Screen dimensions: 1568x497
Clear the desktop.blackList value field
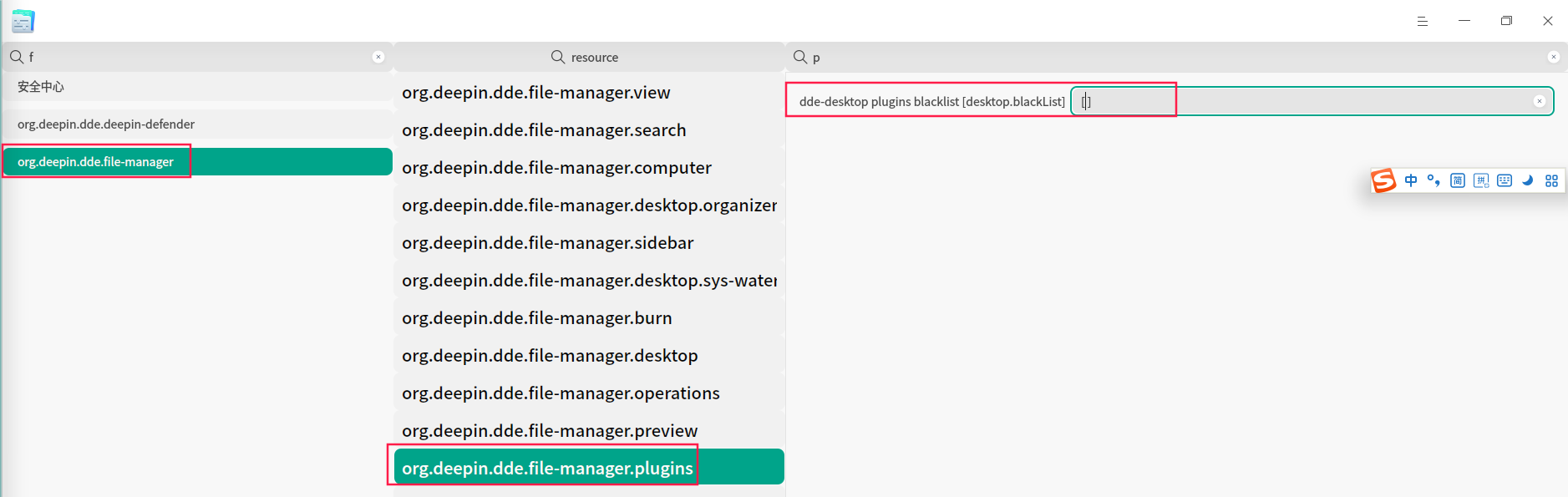[x=1539, y=101]
